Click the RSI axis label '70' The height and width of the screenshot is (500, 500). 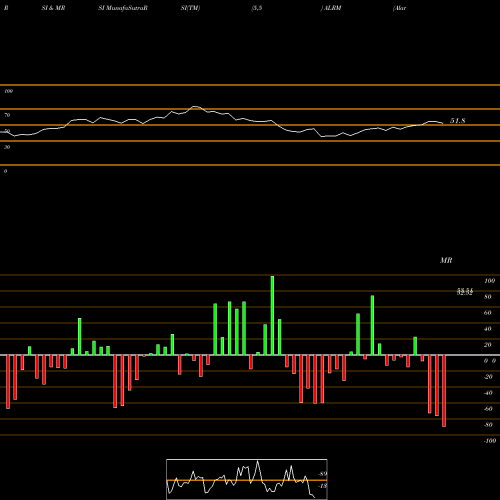pyautogui.click(x=7, y=115)
